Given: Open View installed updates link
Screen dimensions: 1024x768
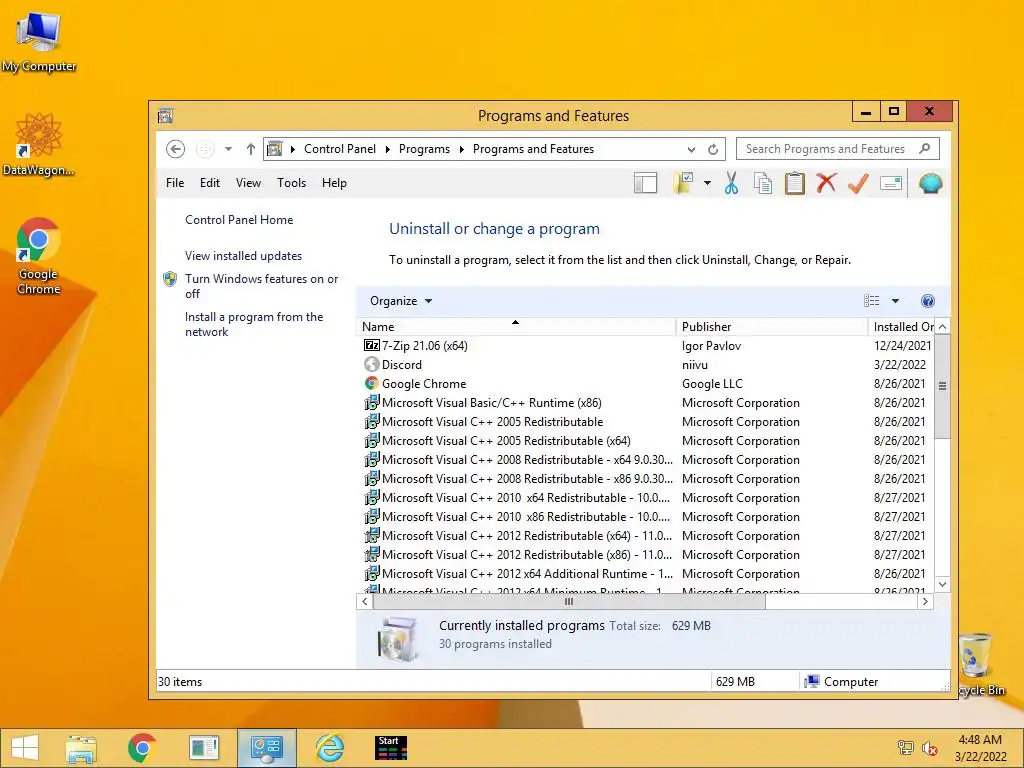Looking at the screenshot, I should pyautogui.click(x=244, y=256).
